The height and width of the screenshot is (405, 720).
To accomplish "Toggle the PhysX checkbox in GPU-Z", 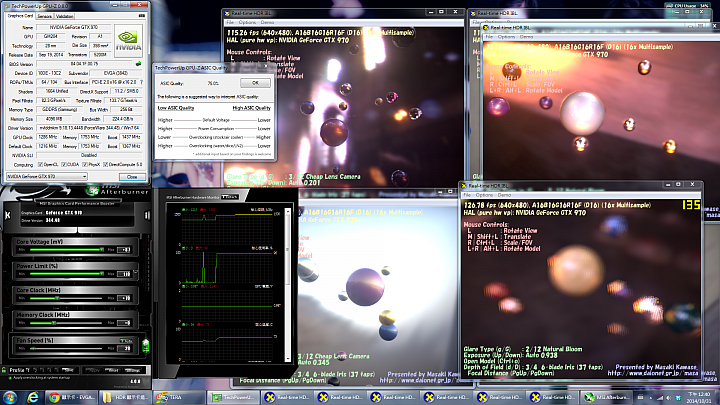I will tap(85, 164).
